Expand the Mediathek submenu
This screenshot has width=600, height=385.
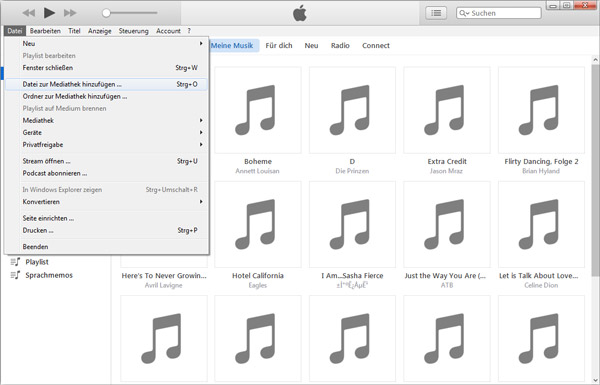(107, 121)
